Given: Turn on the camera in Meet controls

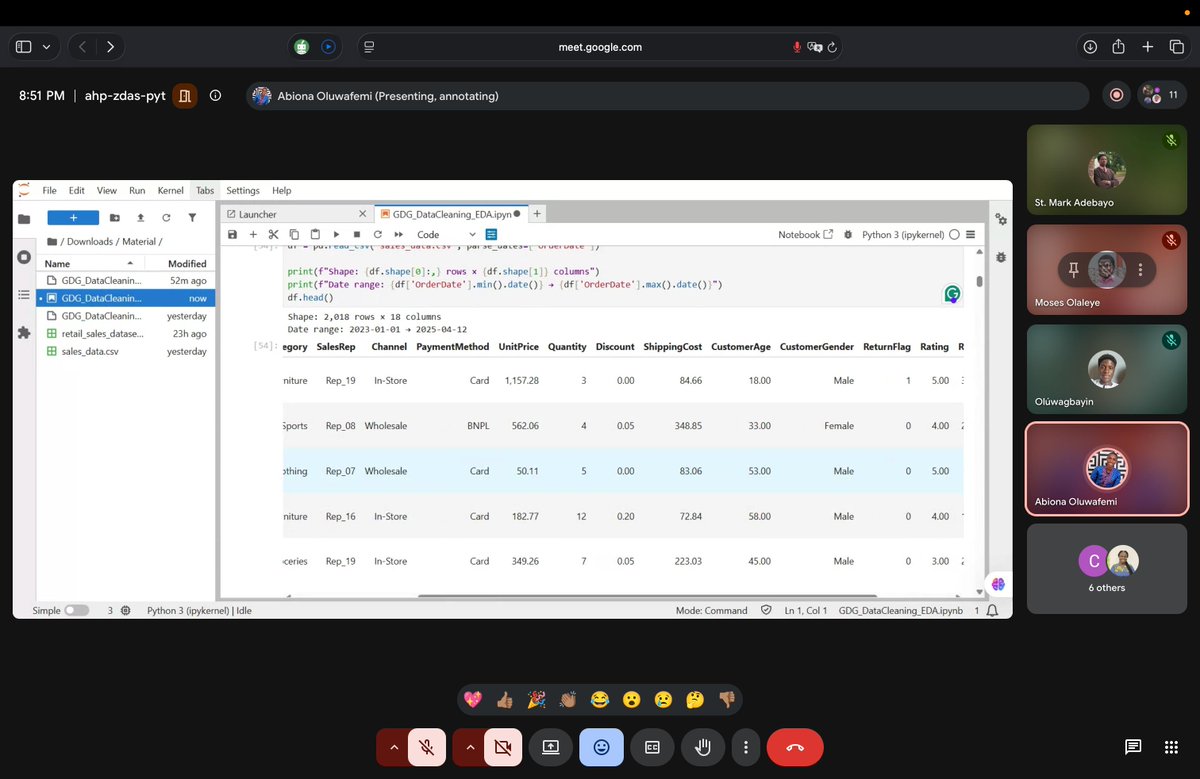Looking at the screenshot, I should [x=502, y=747].
